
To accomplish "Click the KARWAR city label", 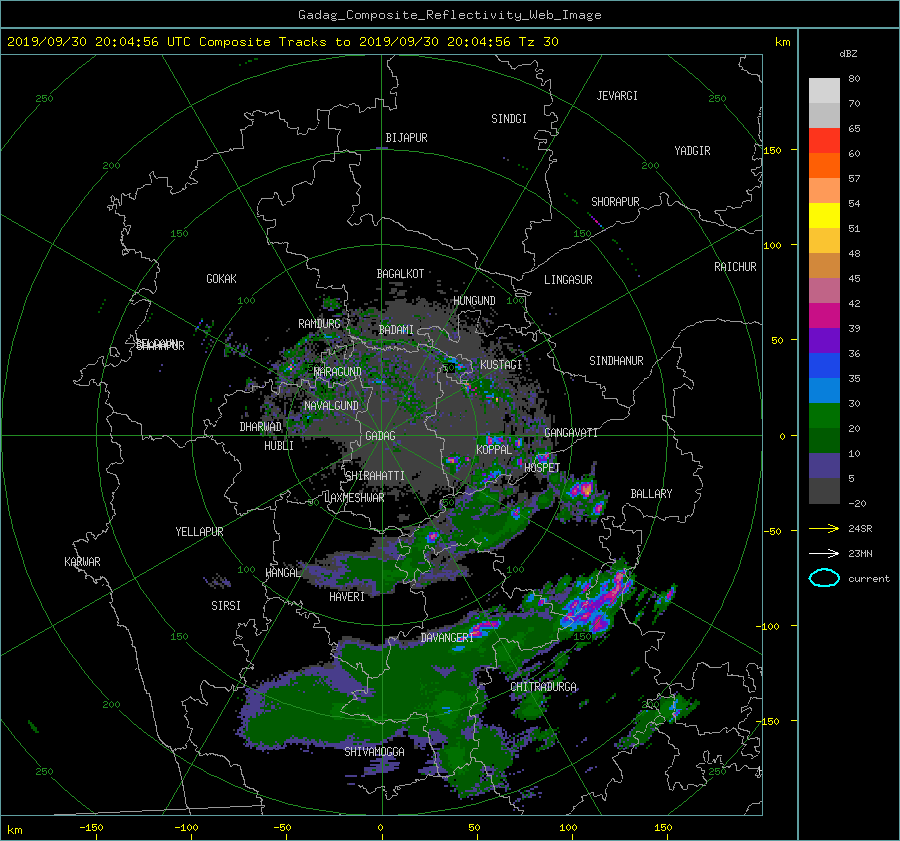I will (82, 562).
